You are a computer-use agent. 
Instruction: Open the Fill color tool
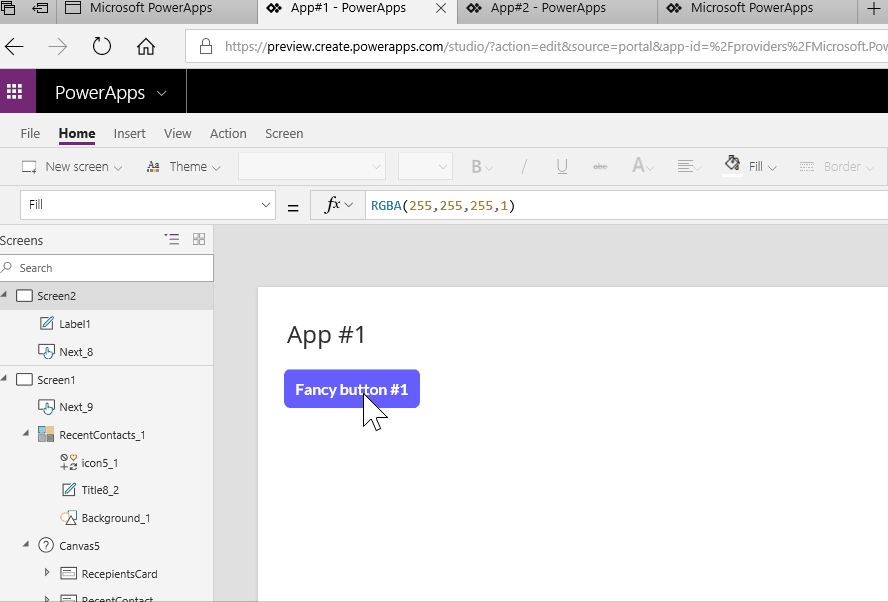[748, 166]
